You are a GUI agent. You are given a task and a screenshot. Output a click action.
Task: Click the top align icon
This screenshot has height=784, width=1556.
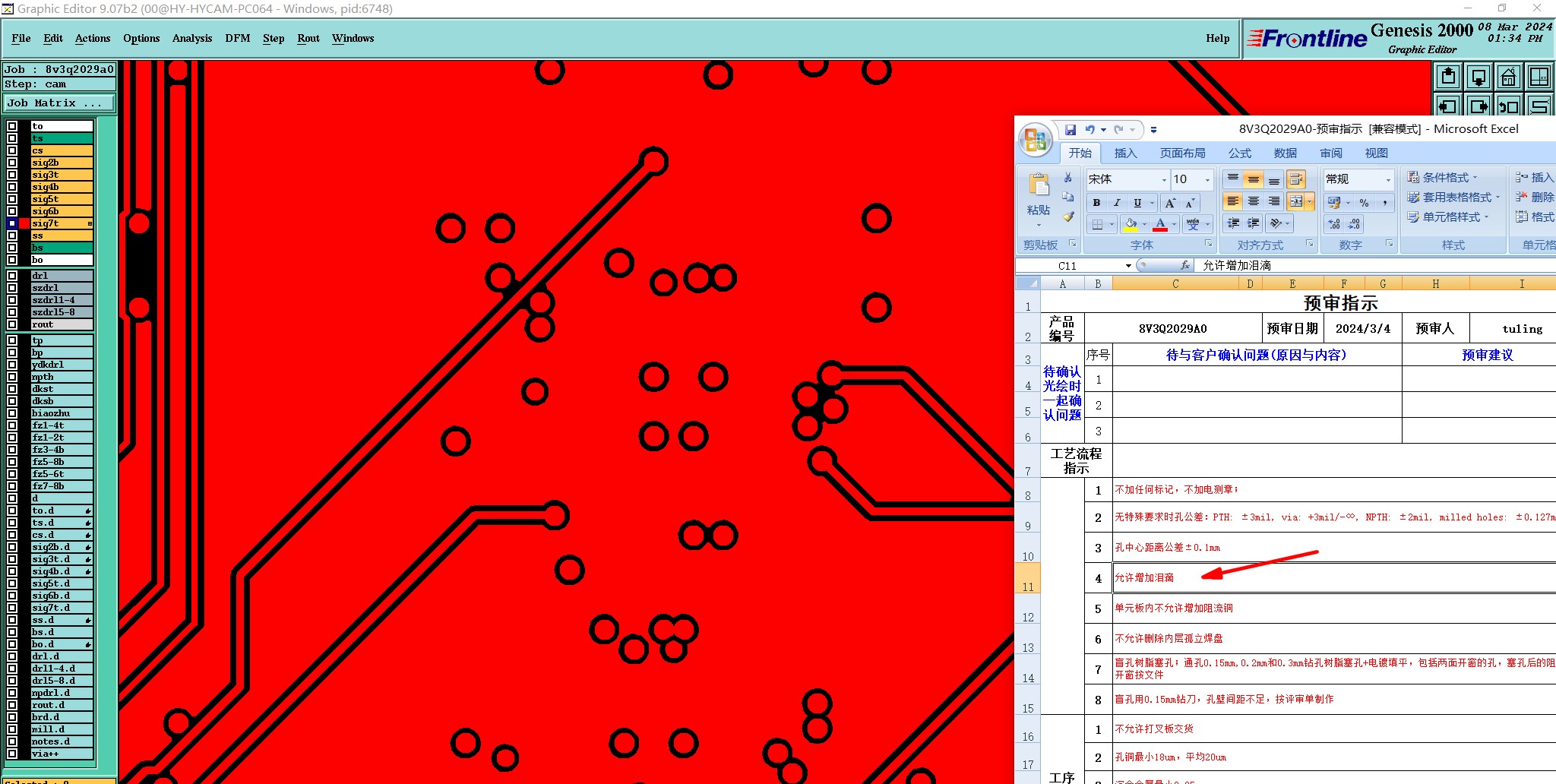pyautogui.click(x=1233, y=179)
